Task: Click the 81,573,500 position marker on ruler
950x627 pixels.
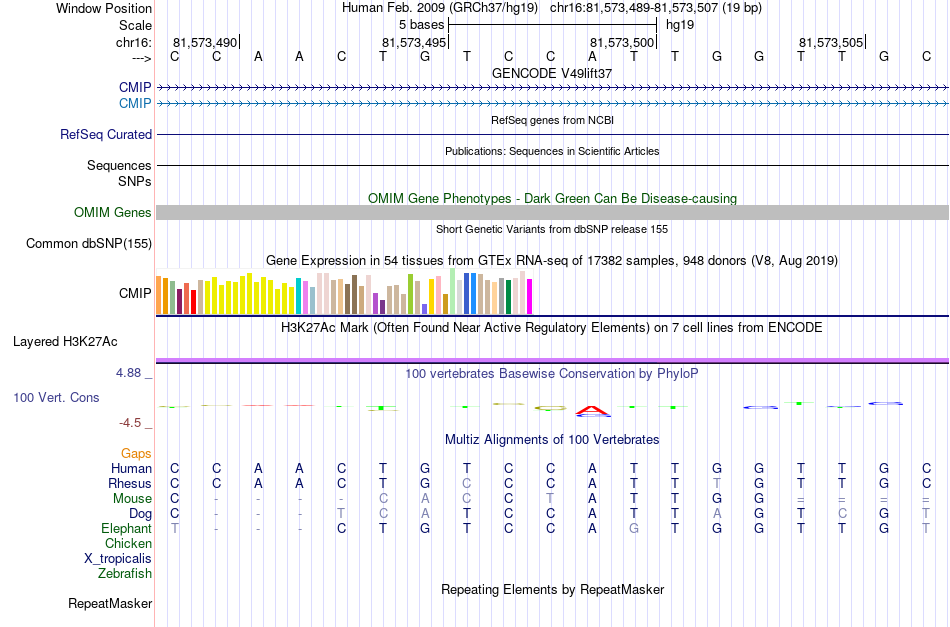Action: tap(622, 42)
